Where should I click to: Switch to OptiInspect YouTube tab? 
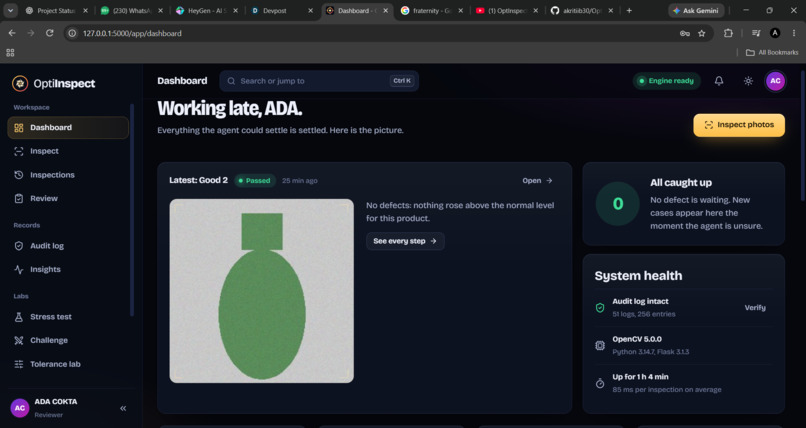[506, 10]
